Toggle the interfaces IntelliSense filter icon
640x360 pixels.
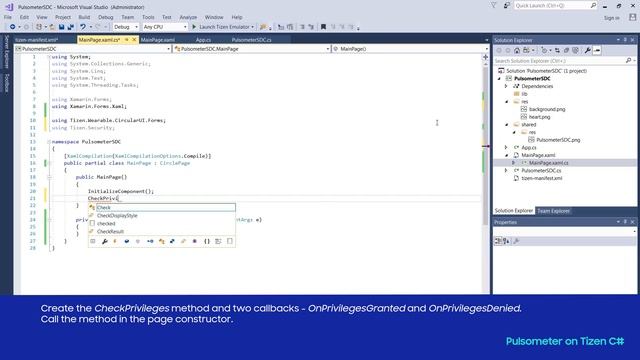pos(150,241)
